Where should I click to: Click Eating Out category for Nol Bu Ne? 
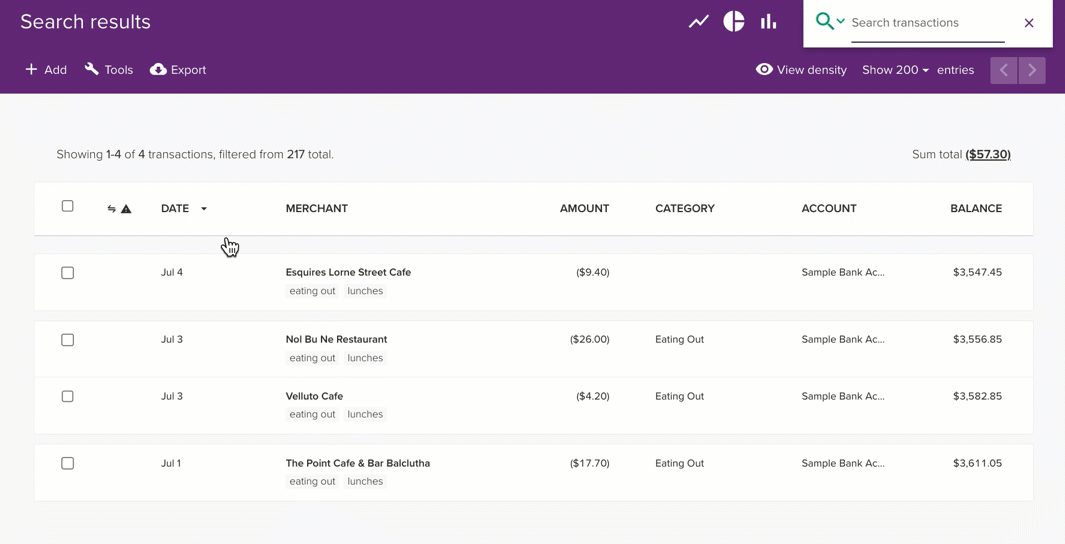679,340
